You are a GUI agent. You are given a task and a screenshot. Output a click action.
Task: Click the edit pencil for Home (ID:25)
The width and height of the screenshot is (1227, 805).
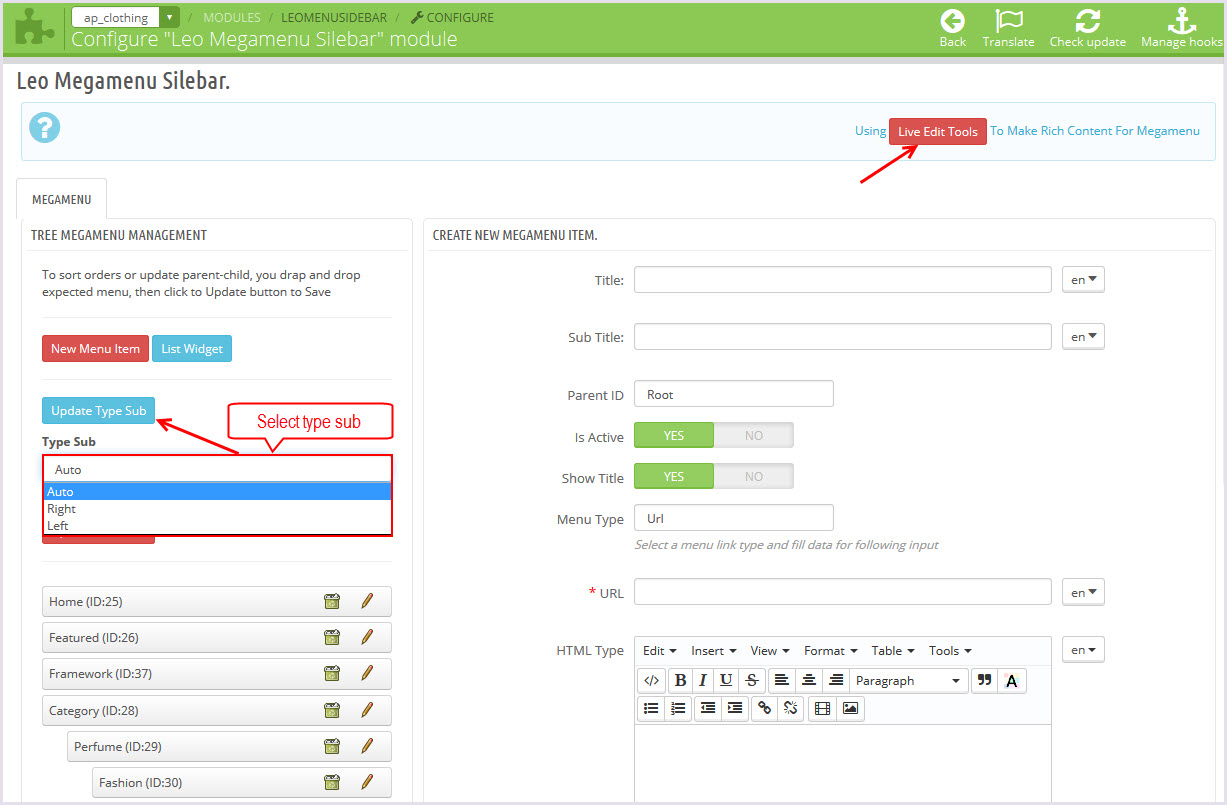point(367,601)
